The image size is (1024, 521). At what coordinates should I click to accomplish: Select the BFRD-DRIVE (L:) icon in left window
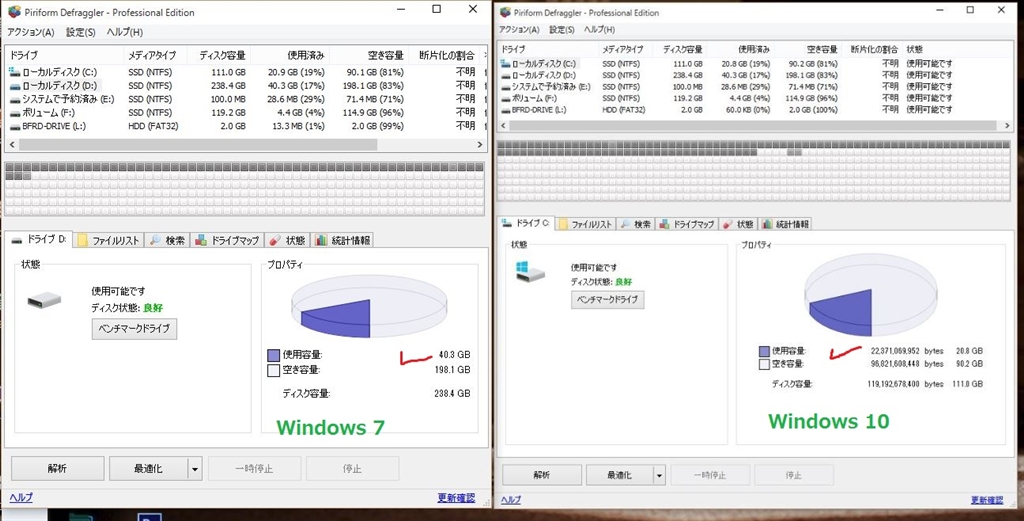point(14,126)
